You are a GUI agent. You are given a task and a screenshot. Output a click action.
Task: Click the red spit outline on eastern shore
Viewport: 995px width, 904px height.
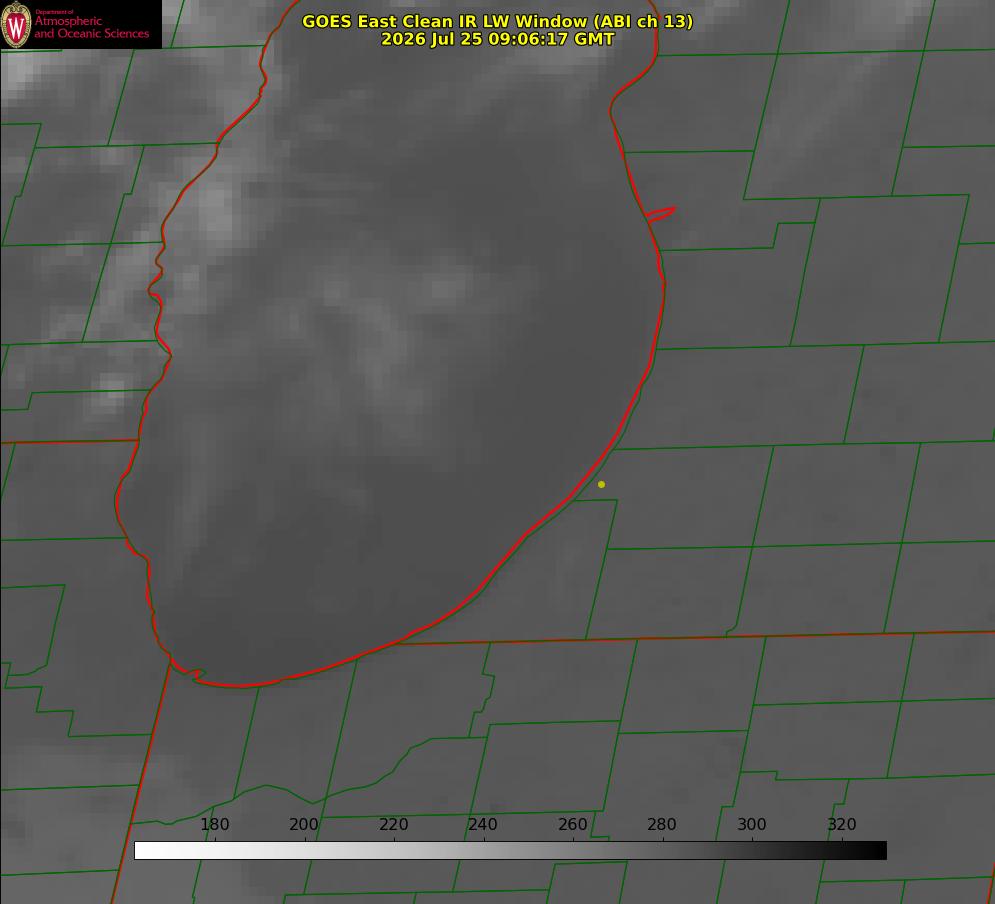point(661,214)
